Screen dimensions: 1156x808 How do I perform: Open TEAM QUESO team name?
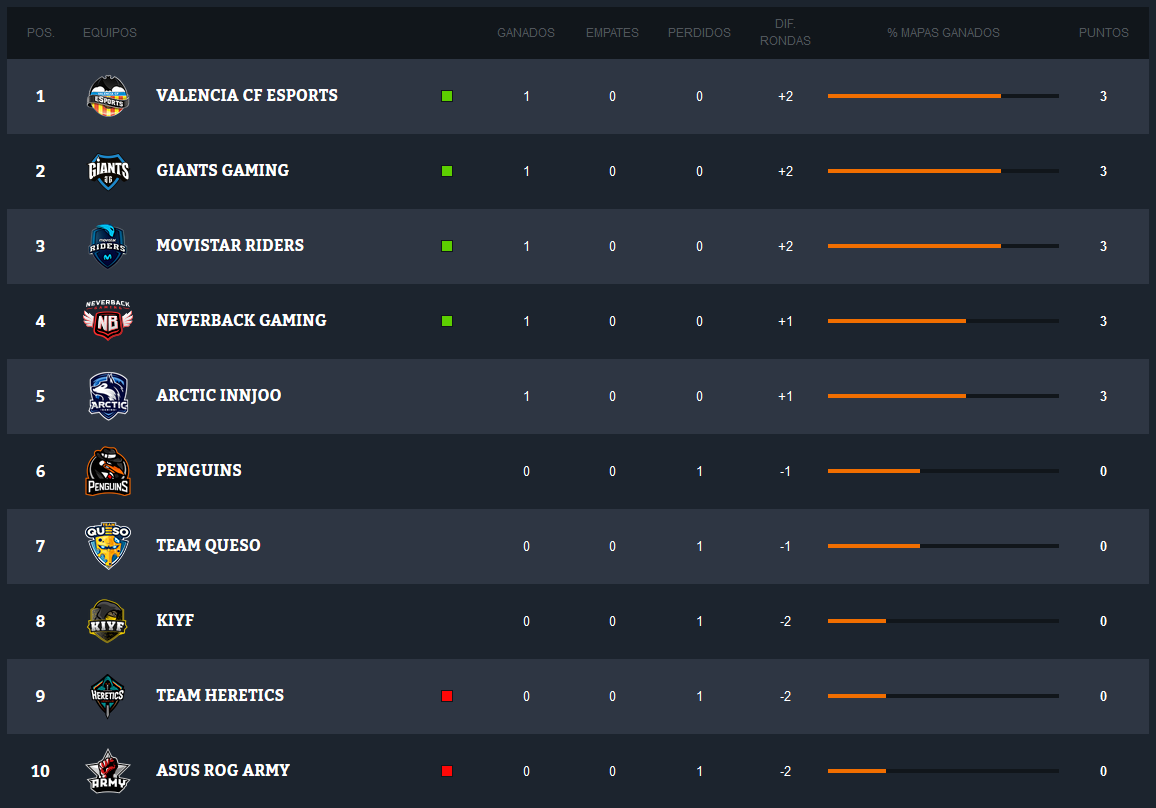209,546
